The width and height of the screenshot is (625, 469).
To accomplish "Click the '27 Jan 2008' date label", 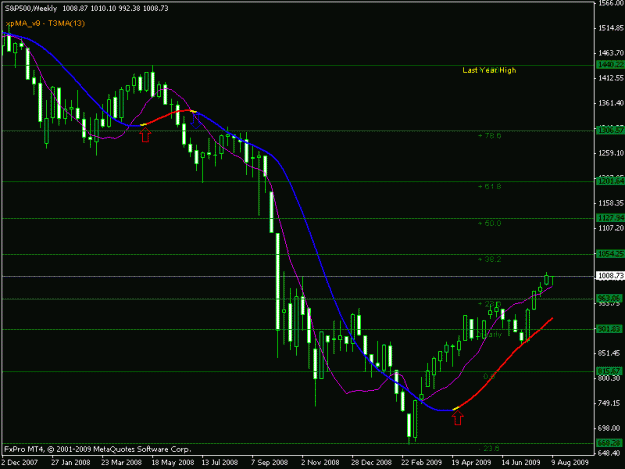I will [71, 463].
